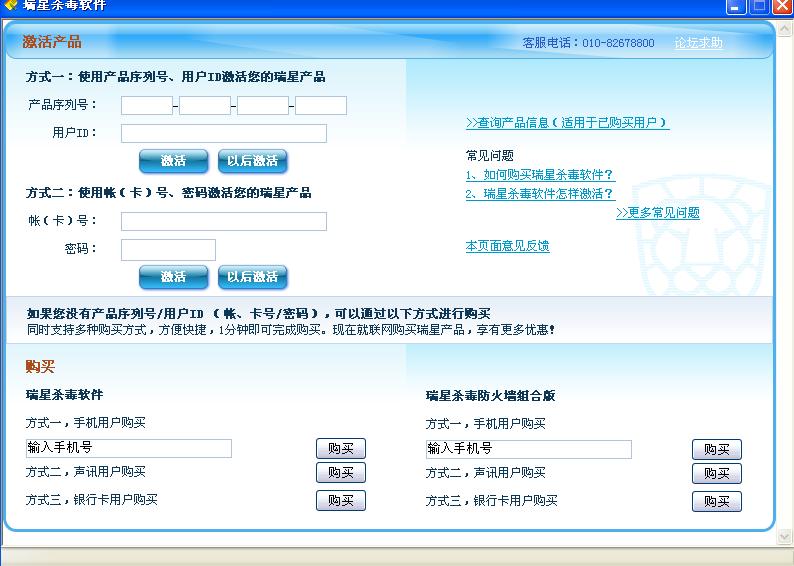794x566 pixels.
Task: Click 以后激活 button under 方式一
Action: pos(253,161)
